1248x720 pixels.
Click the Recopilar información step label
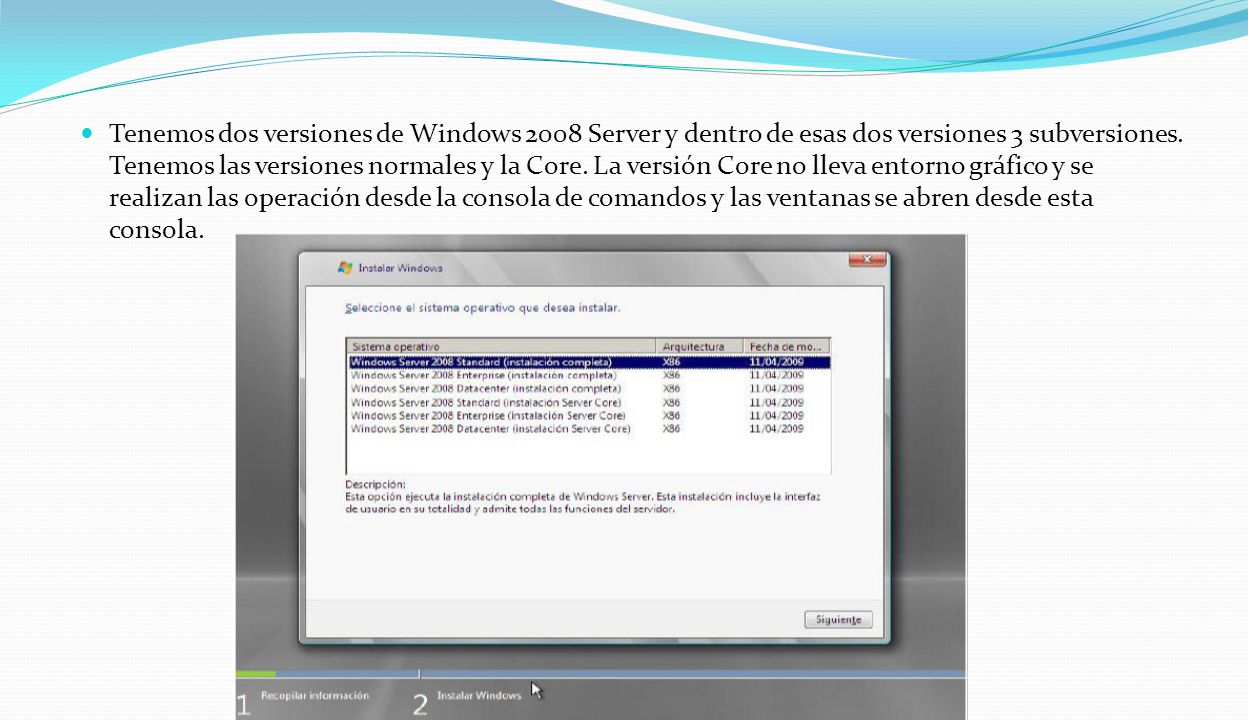click(315, 695)
